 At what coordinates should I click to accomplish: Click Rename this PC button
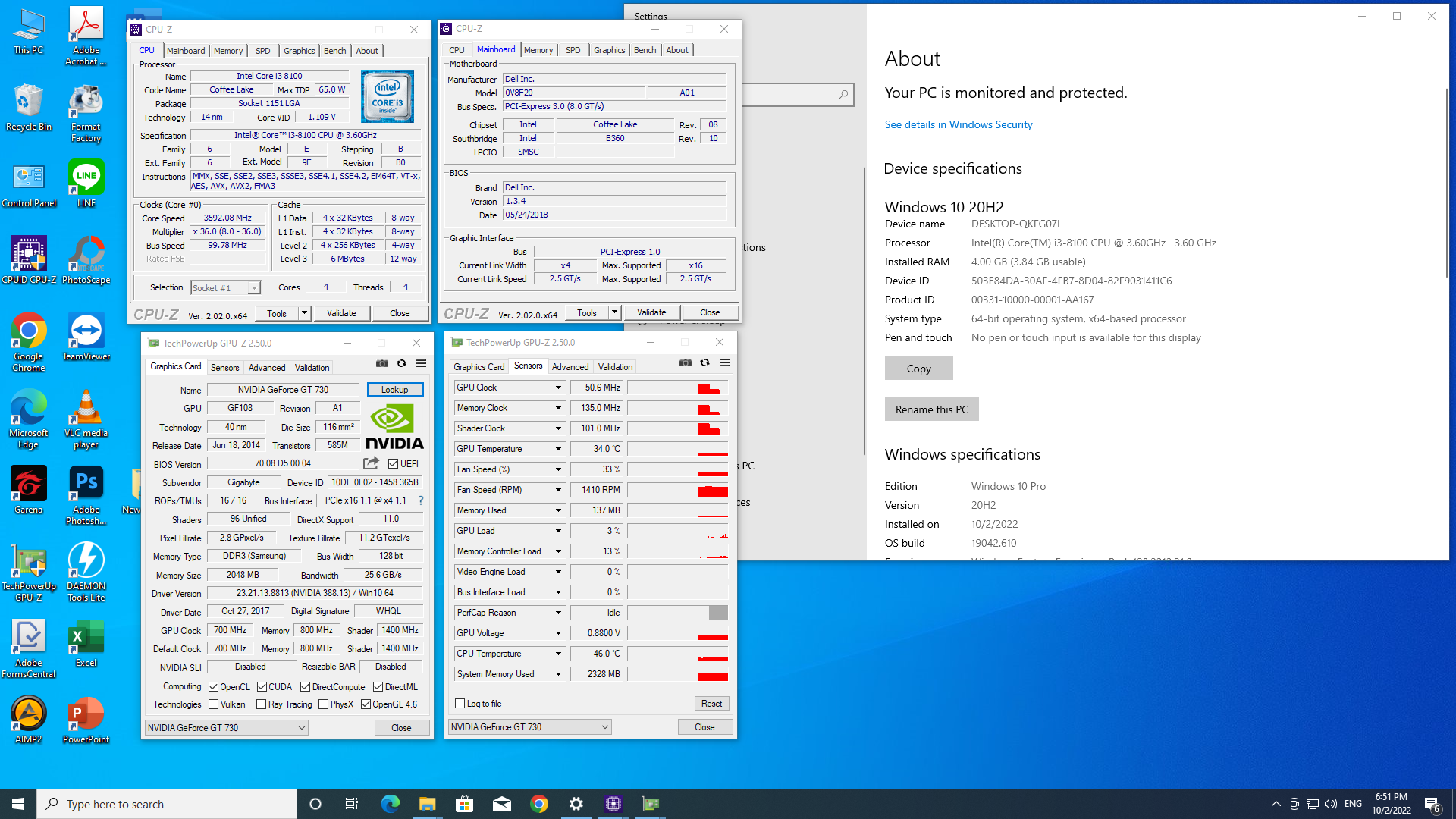click(931, 409)
